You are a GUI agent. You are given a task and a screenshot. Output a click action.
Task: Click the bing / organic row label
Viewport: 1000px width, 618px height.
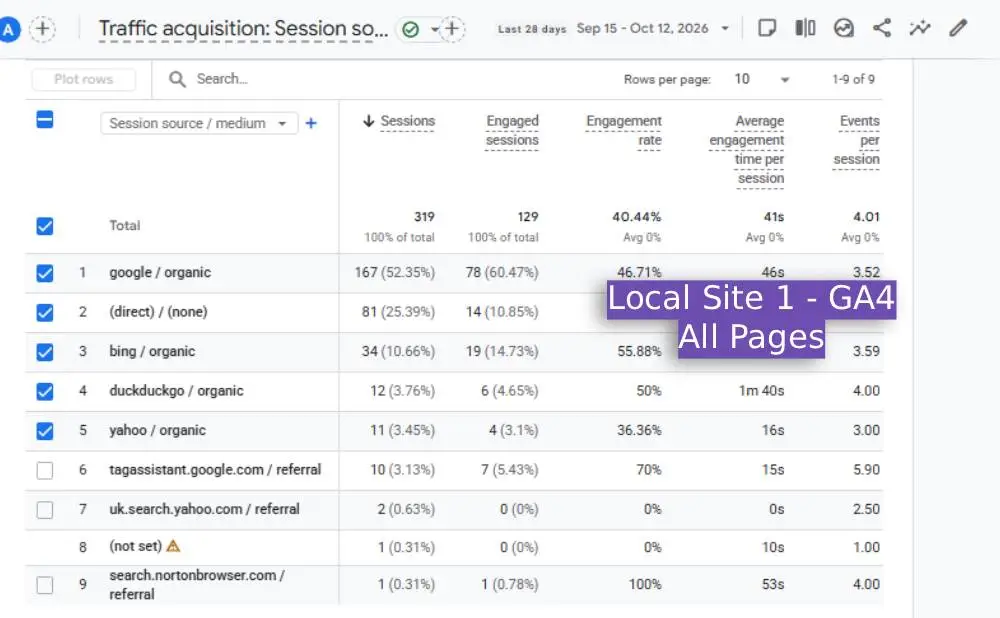point(152,351)
